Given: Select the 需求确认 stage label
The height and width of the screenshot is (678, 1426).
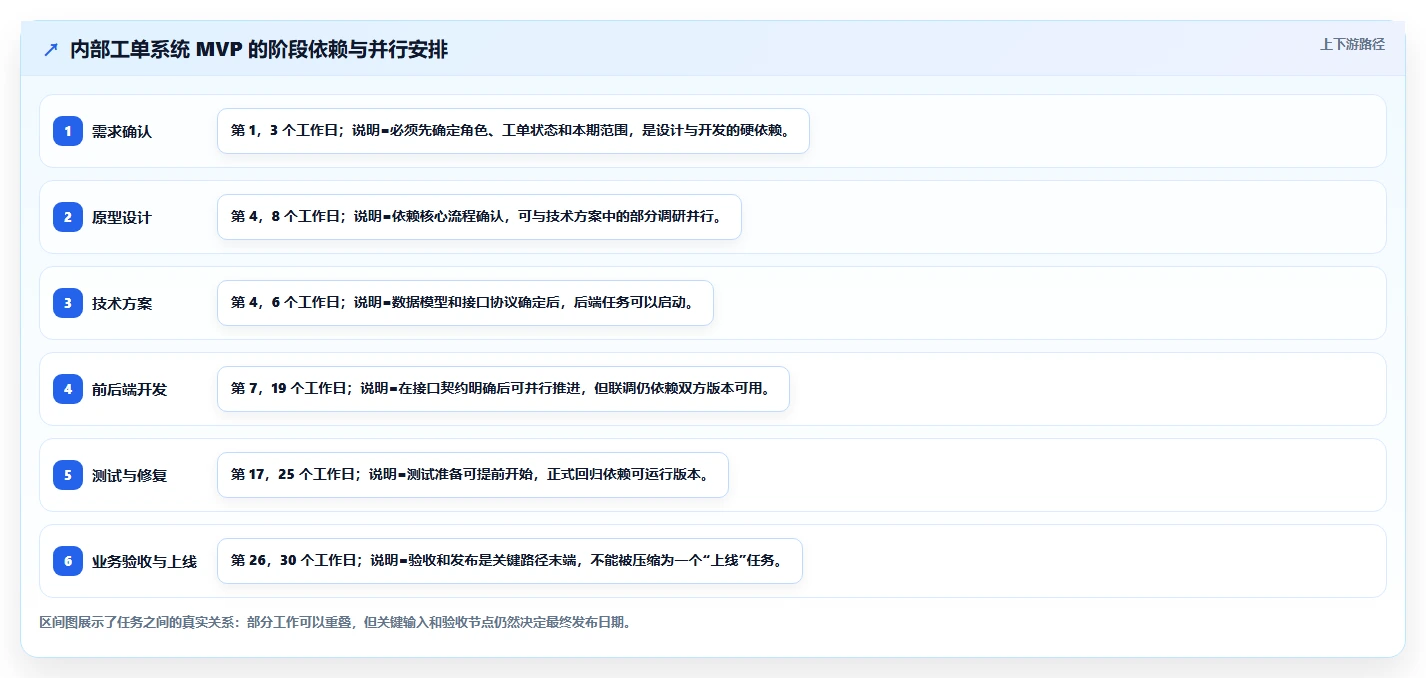Looking at the screenshot, I should point(122,131).
